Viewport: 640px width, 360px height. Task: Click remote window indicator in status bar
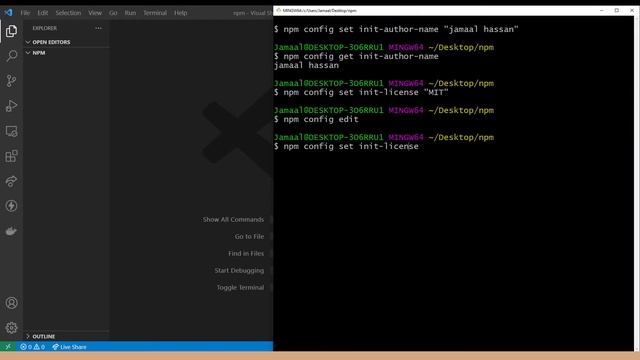coord(8,347)
